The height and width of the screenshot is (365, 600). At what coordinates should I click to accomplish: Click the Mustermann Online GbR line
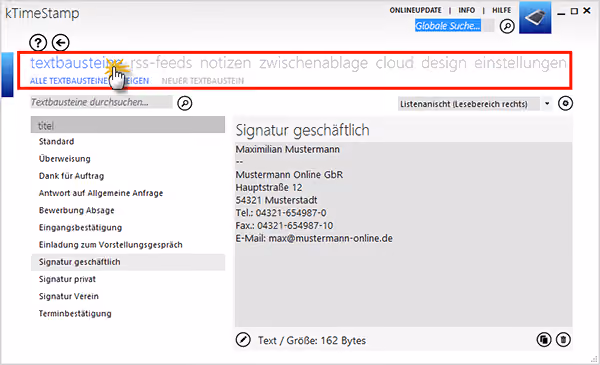pyautogui.click(x=289, y=175)
